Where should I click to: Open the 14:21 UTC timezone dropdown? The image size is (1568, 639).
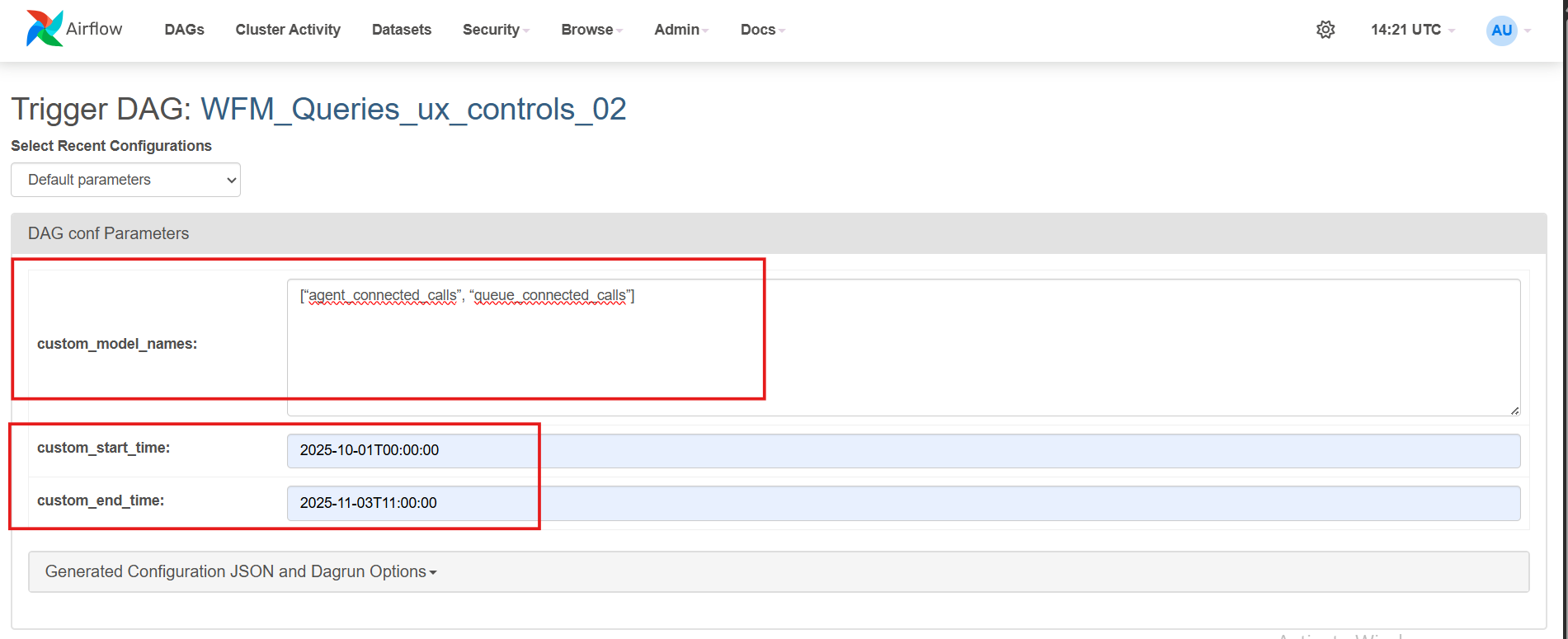coord(1412,30)
